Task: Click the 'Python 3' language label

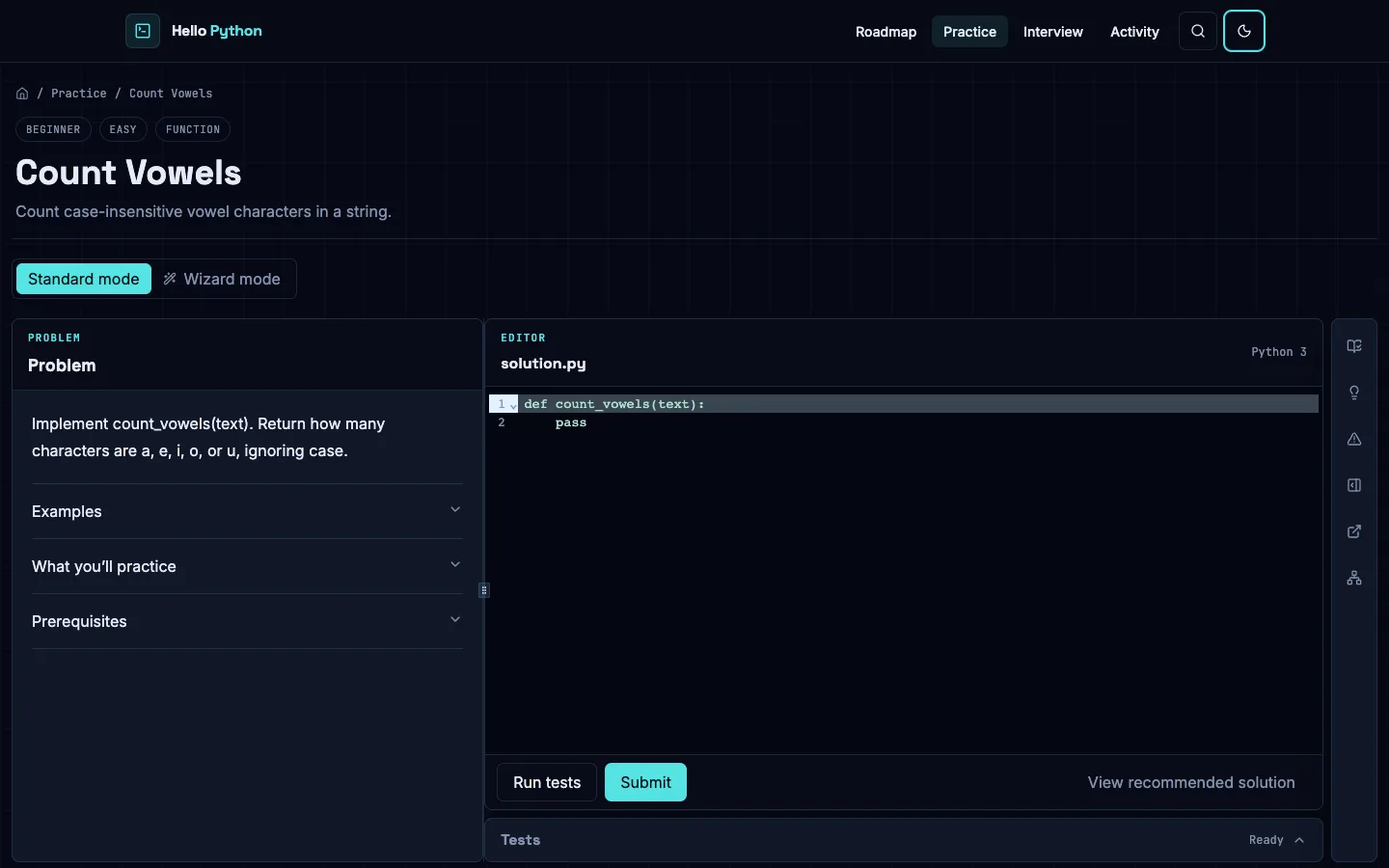Action: pos(1279,352)
